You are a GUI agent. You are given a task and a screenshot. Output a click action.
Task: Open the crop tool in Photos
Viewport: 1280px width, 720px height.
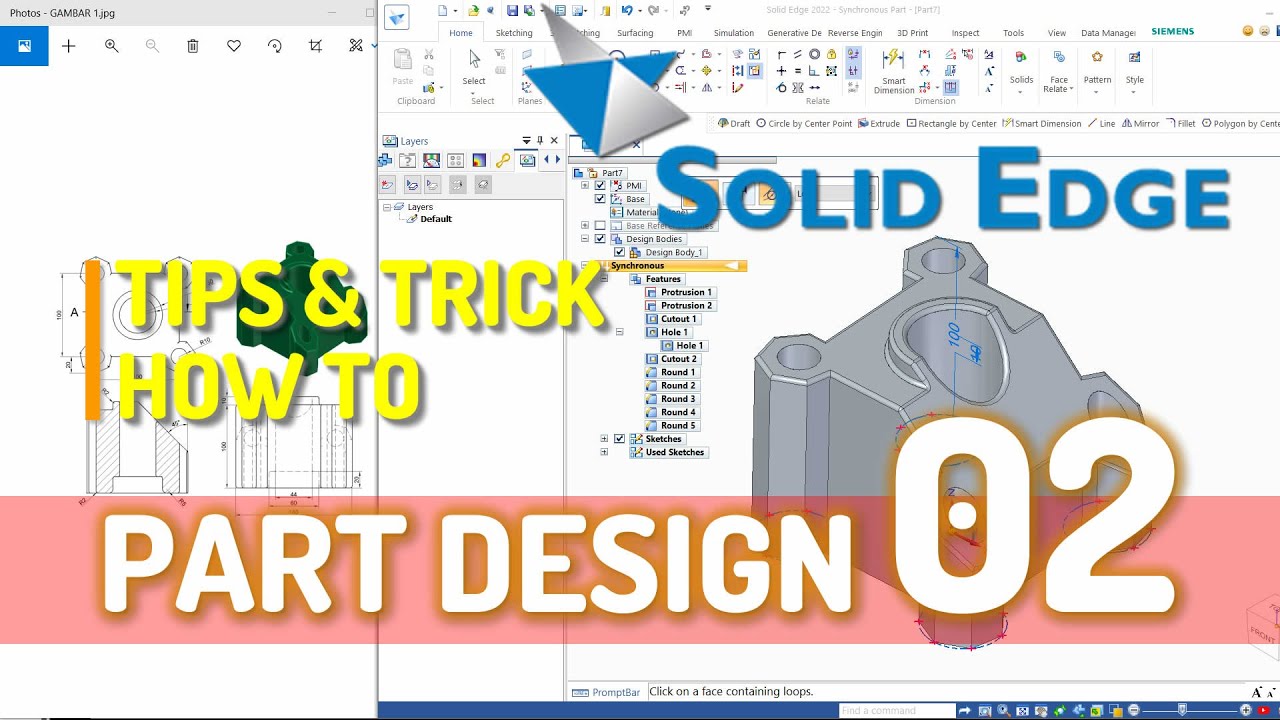pos(316,46)
